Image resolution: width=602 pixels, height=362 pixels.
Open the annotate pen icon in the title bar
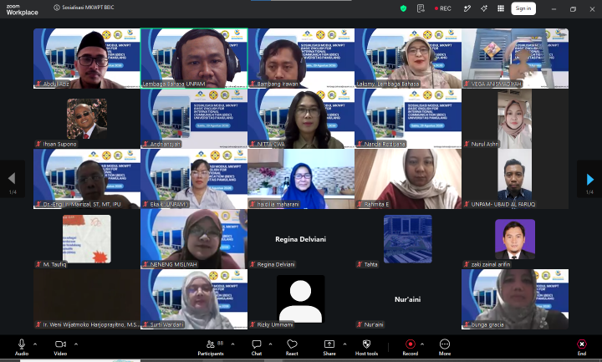point(467,8)
